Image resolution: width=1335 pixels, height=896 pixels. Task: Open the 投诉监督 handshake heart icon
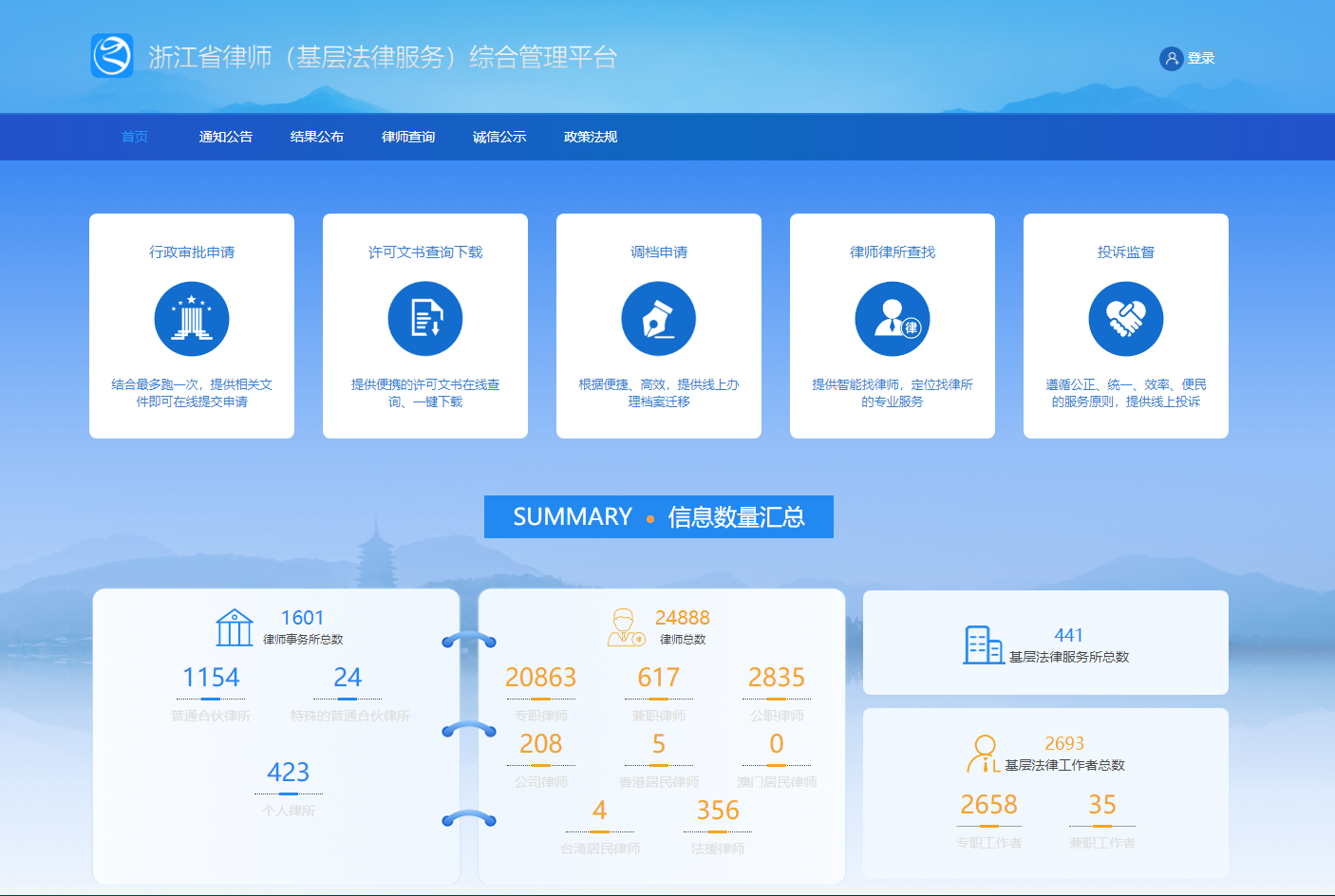tap(1126, 319)
